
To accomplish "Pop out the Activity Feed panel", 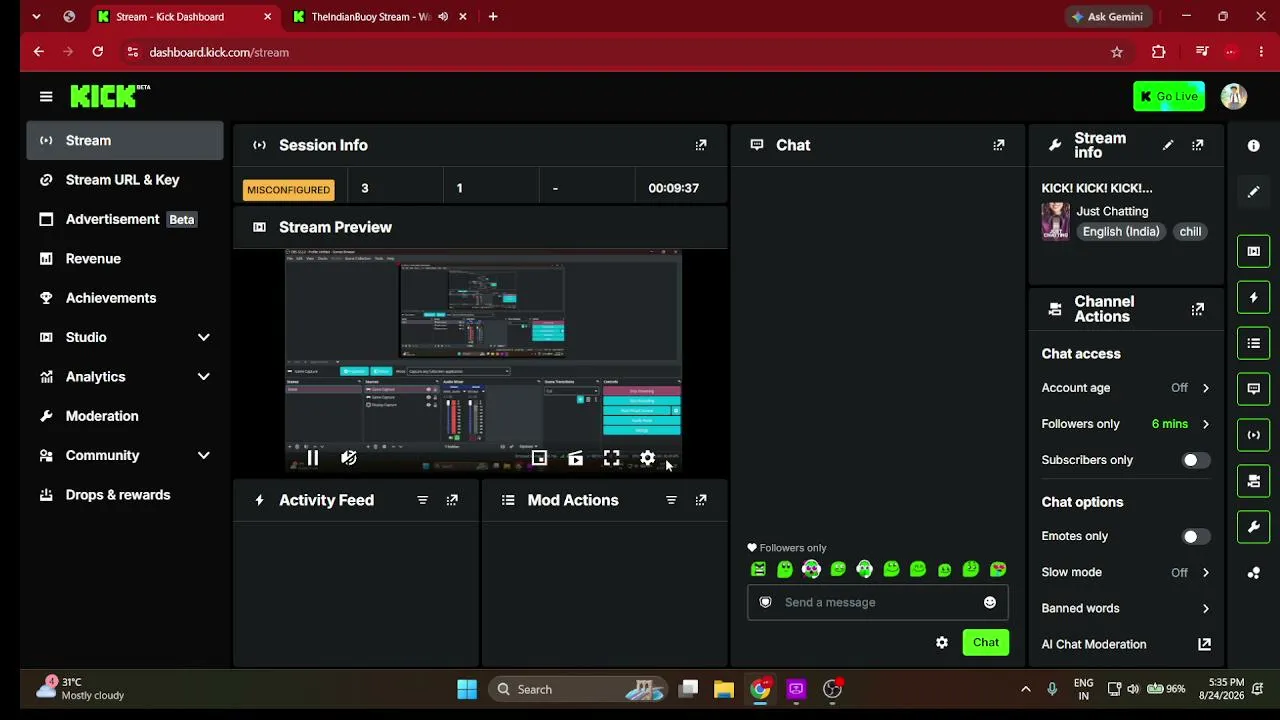I will [x=452, y=500].
